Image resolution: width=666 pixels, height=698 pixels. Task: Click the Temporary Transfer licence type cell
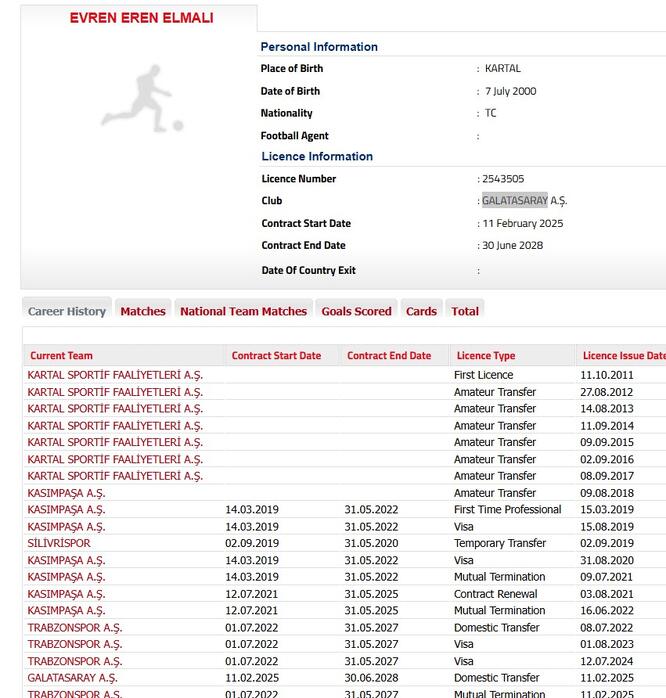500,544
